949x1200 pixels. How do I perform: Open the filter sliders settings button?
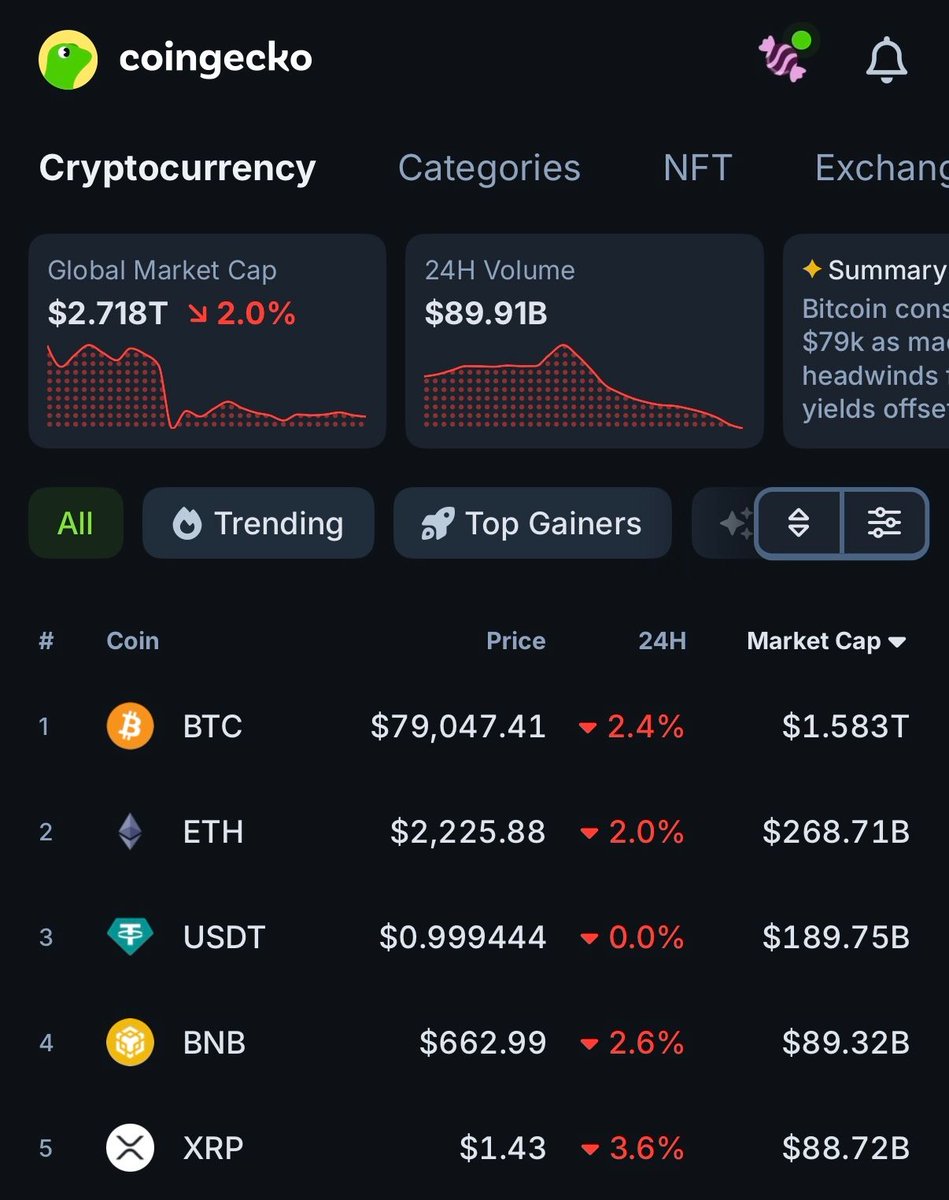[885, 523]
